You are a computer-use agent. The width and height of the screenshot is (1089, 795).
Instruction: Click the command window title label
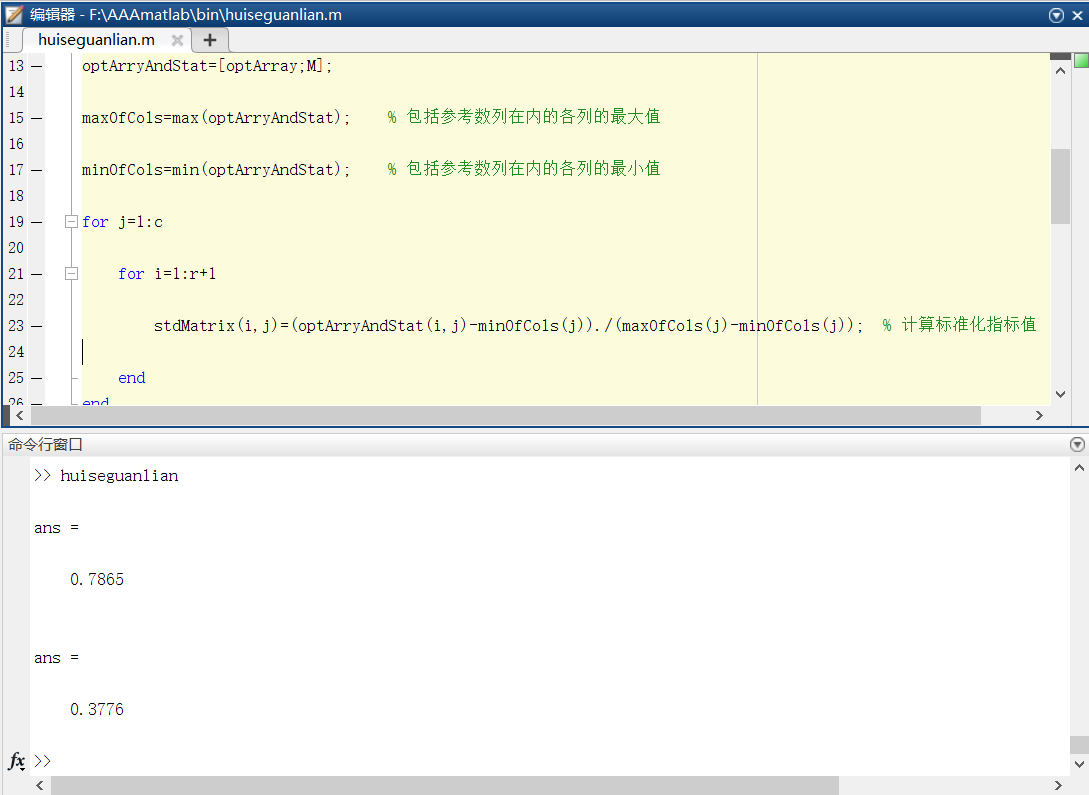point(46,445)
